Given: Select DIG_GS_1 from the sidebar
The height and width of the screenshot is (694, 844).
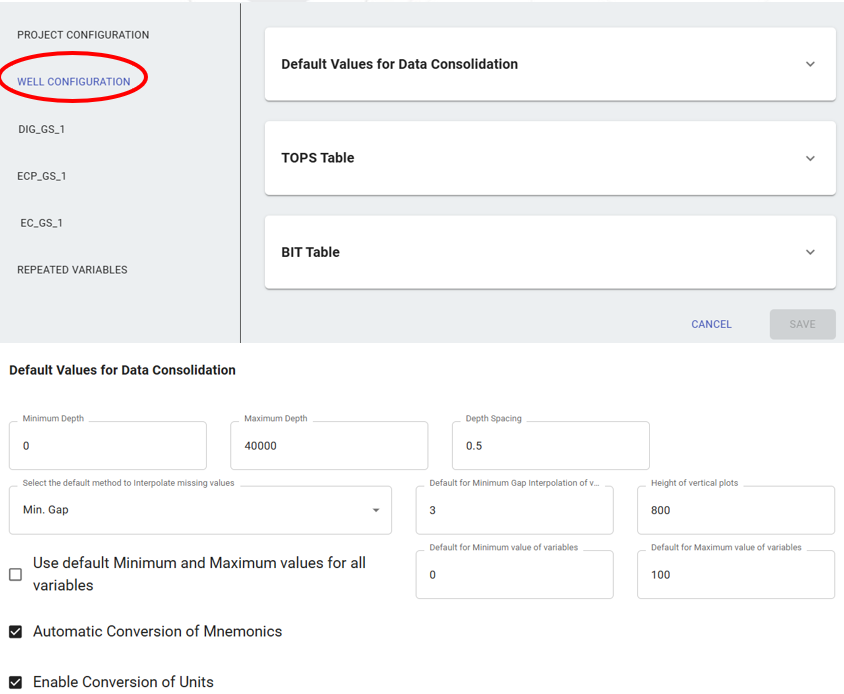Looking at the screenshot, I should point(41,129).
